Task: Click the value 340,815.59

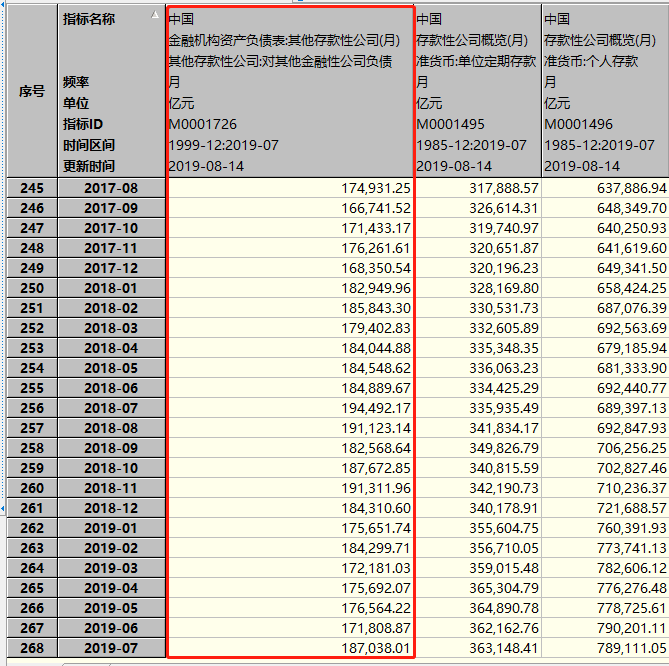Action: pos(504,468)
